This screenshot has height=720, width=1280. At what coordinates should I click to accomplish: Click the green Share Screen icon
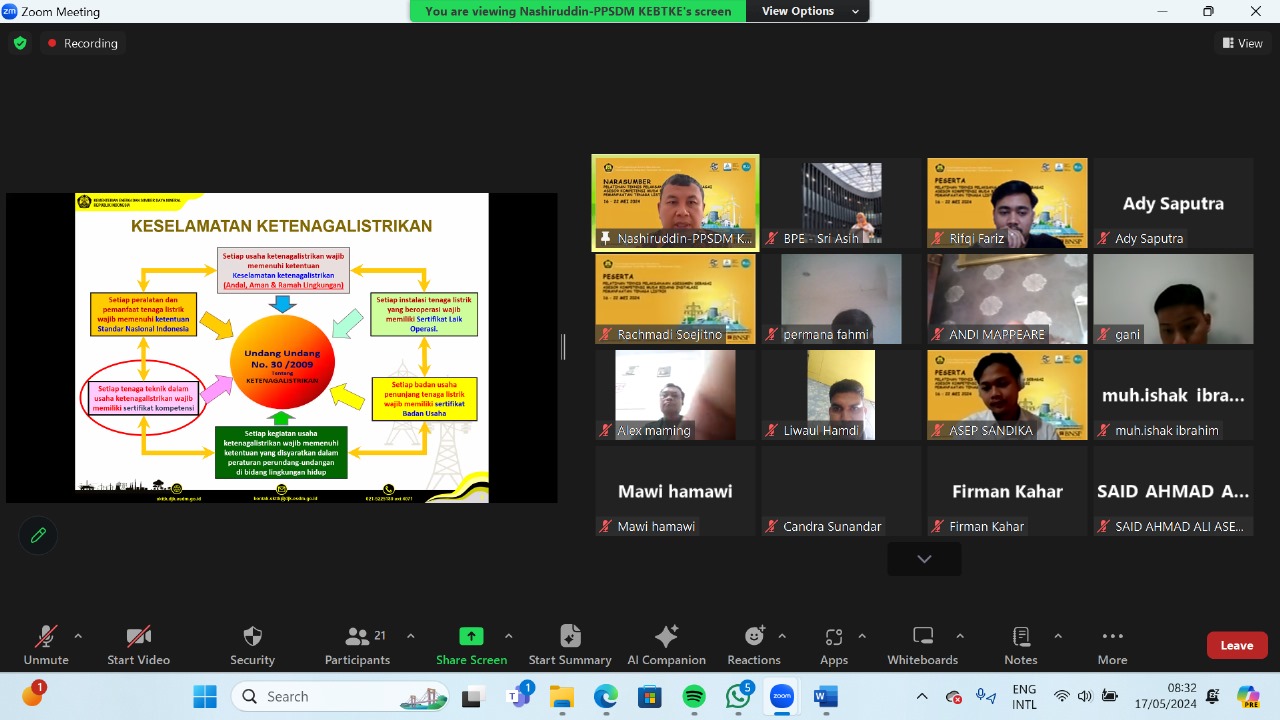[471, 637]
